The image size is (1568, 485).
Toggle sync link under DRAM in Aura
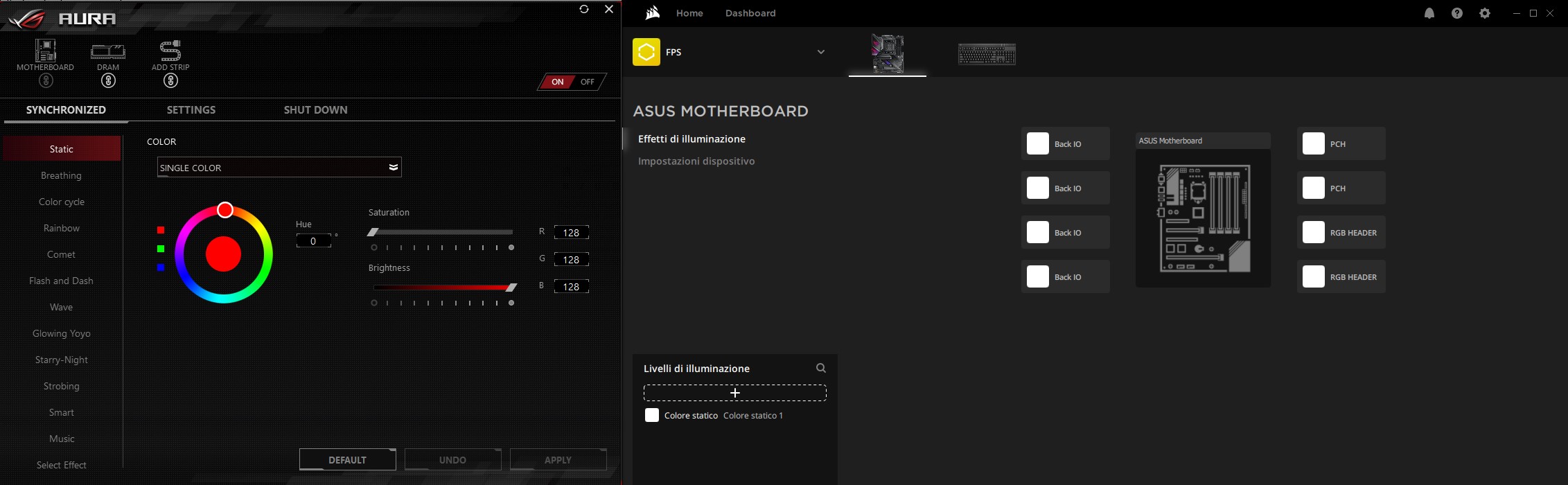pyautogui.click(x=108, y=81)
